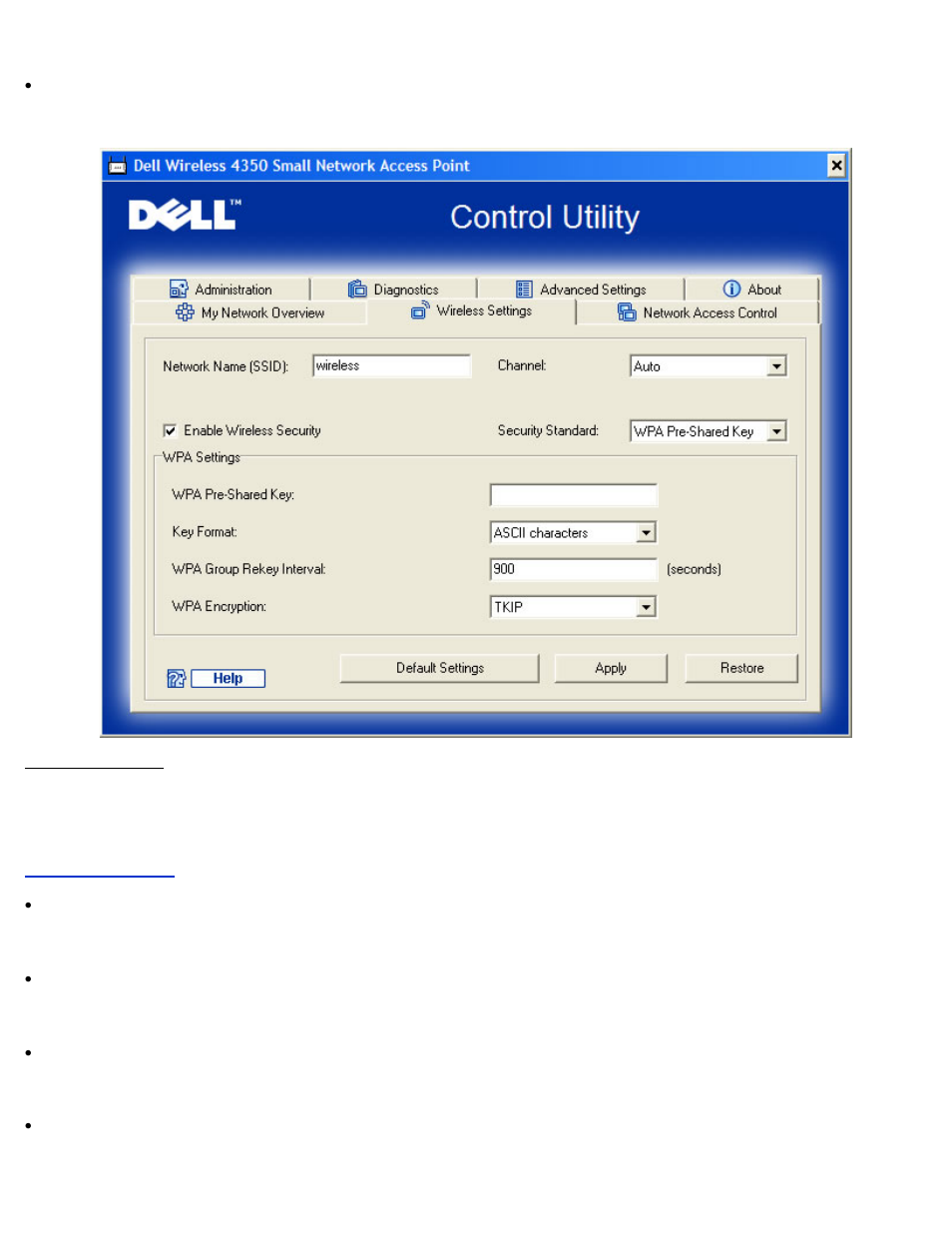Open the Channel dropdown
Image resolution: width=952 pixels, height=1233 pixels.
[x=776, y=366]
